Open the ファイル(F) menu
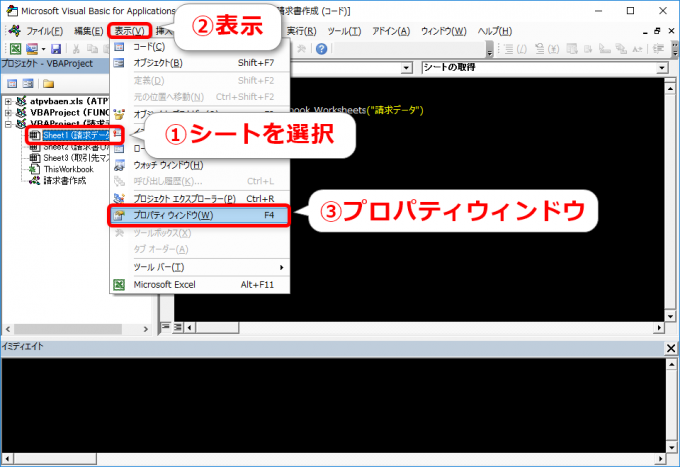680x467 pixels. click(x=44, y=31)
